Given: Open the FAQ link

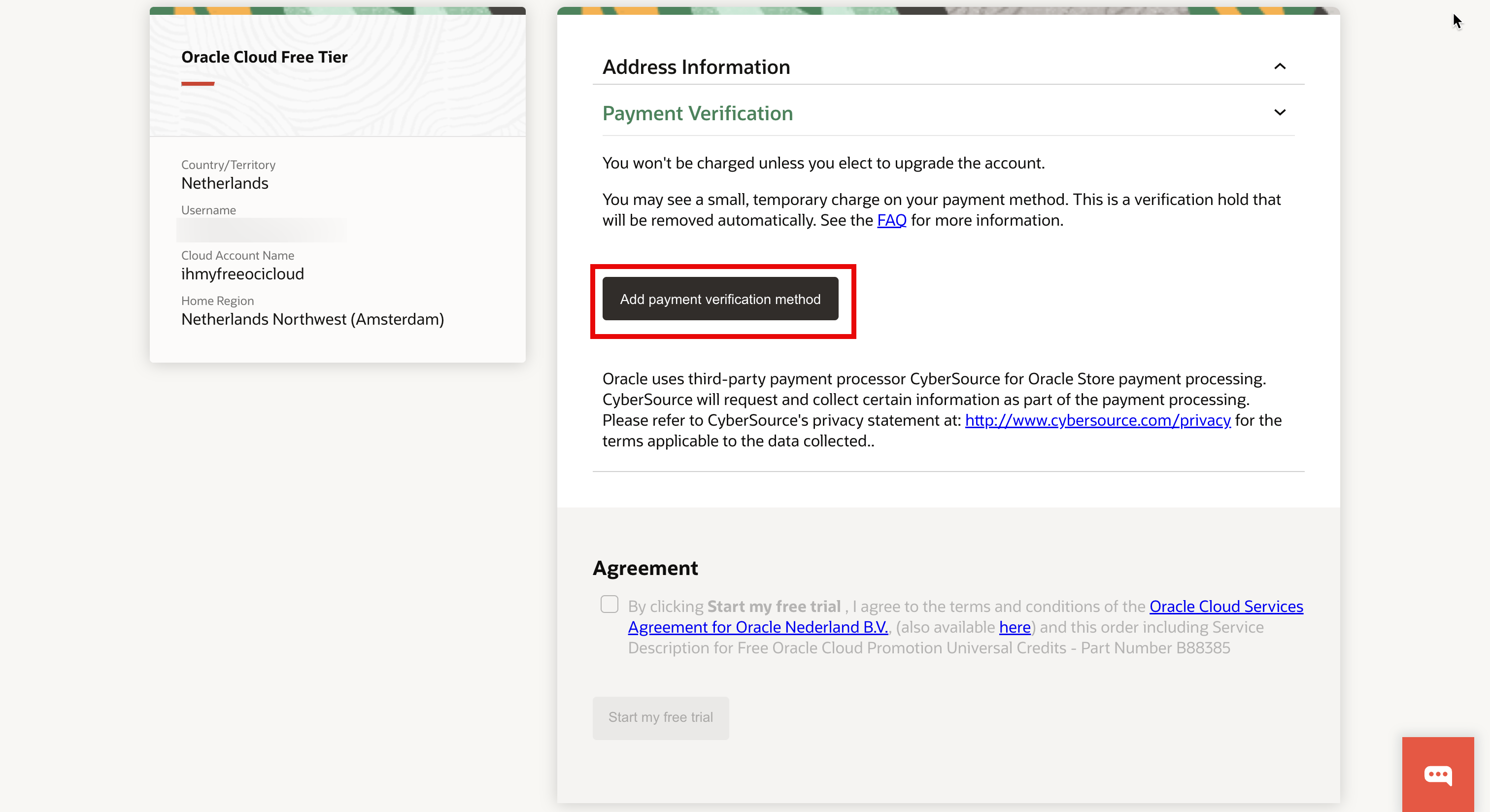Looking at the screenshot, I should click(x=891, y=220).
